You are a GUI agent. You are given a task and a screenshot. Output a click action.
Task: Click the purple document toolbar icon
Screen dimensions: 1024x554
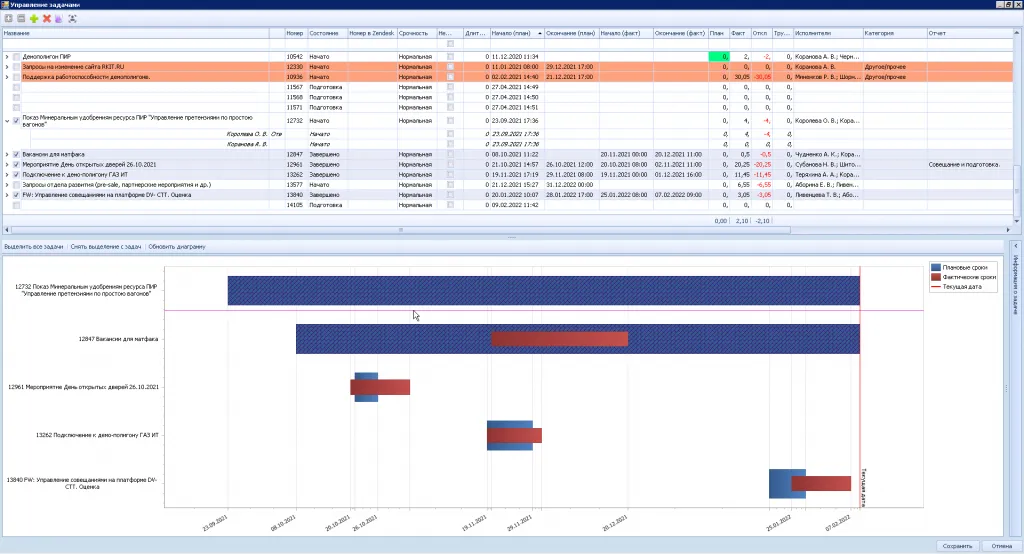tap(59, 19)
